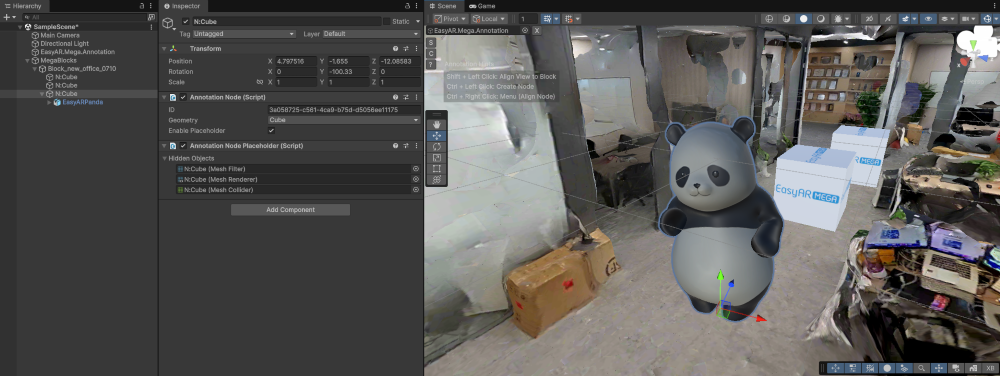Close the EasyAR.Mega.Annotation overlay with X
The height and width of the screenshot is (376, 1000).
click(x=537, y=31)
